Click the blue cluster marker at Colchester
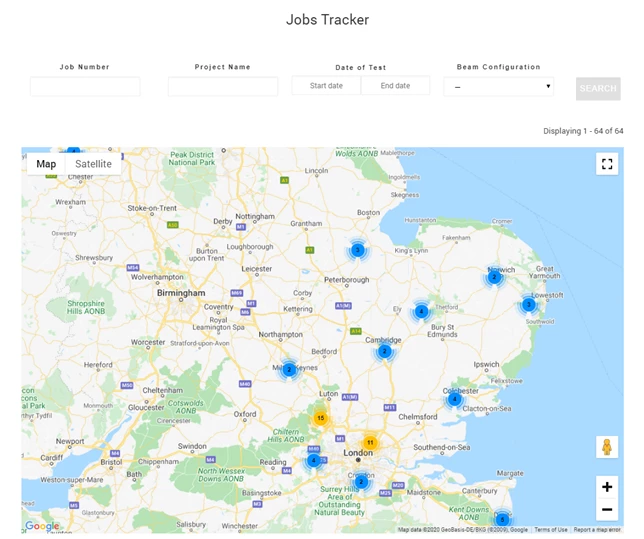This screenshot has height=539, width=644. pos(454,399)
